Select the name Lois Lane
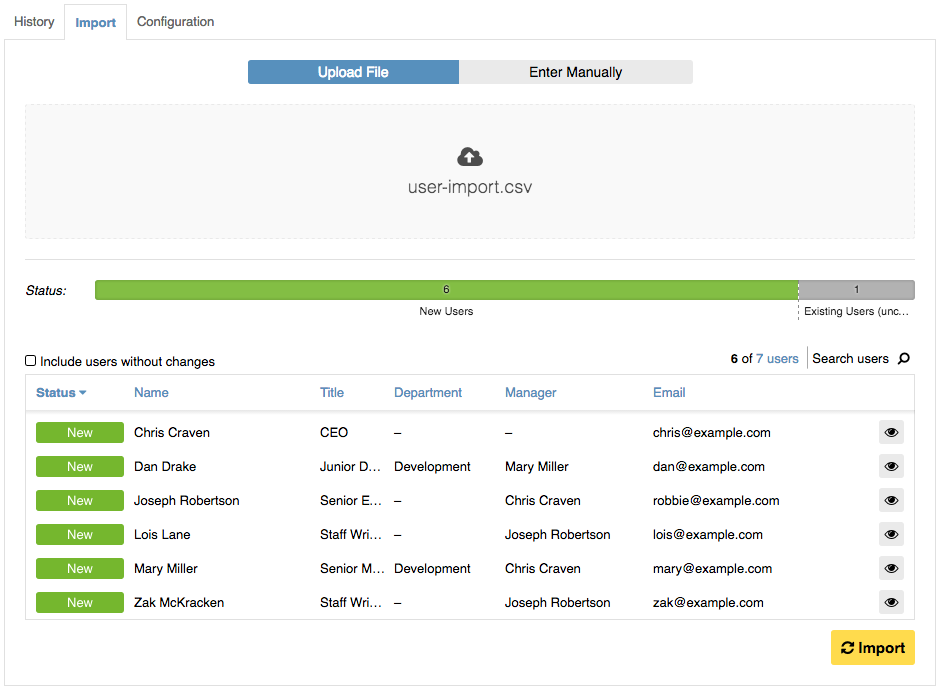Image resolution: width=940 pixels, height=689 pixels. 162,534
